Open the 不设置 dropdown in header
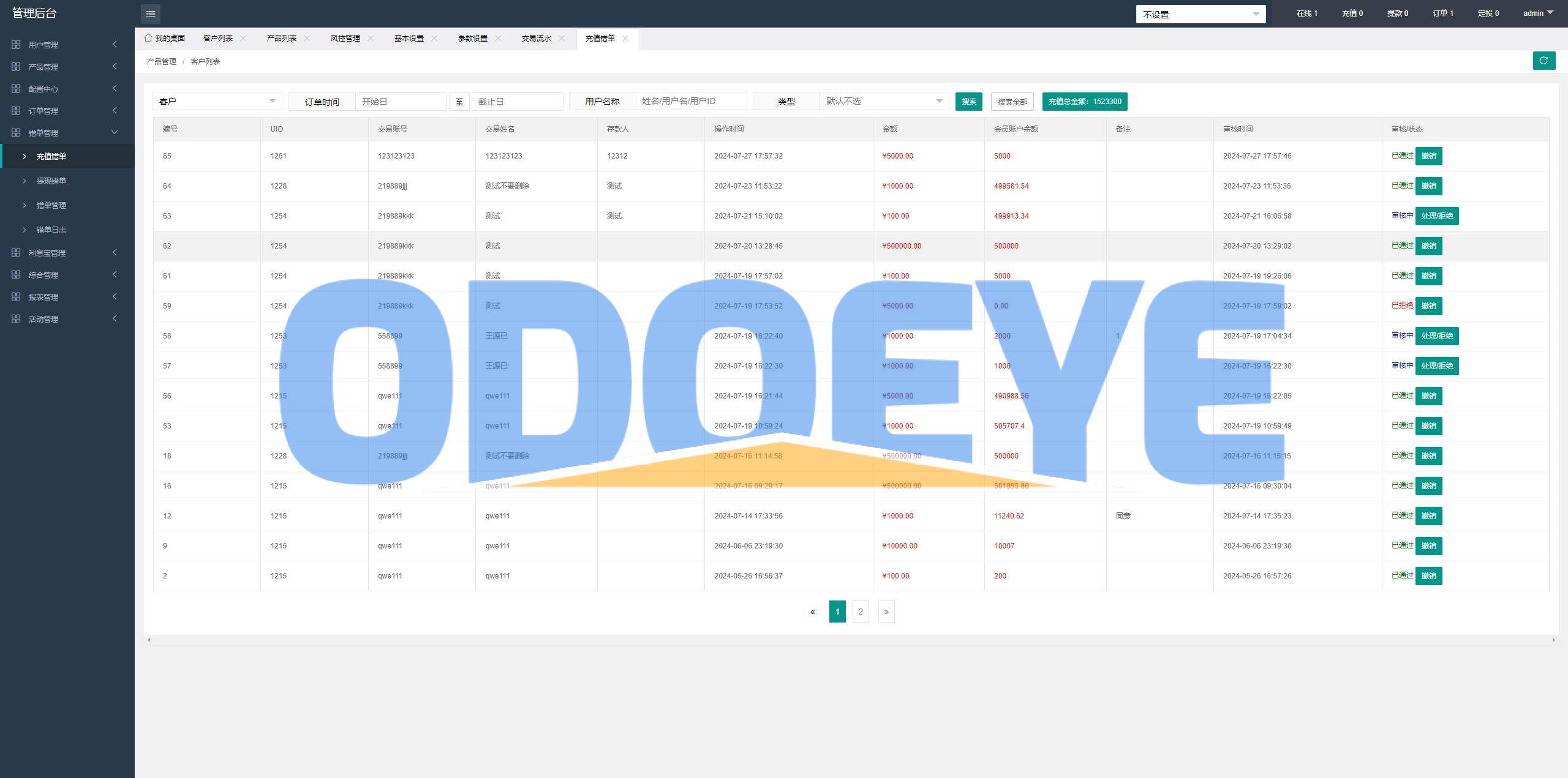The width and height of the screenshot is (1568, 778). (x=1200, y=14)
